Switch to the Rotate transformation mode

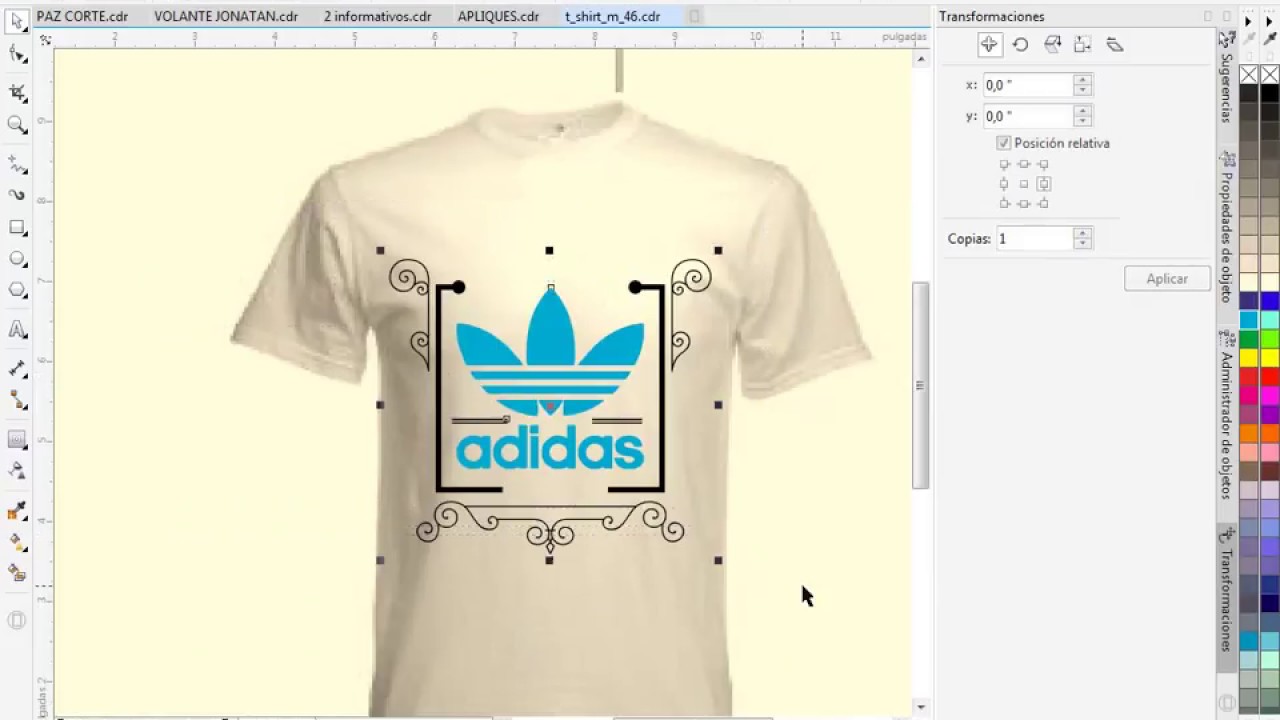point(1020,44)
